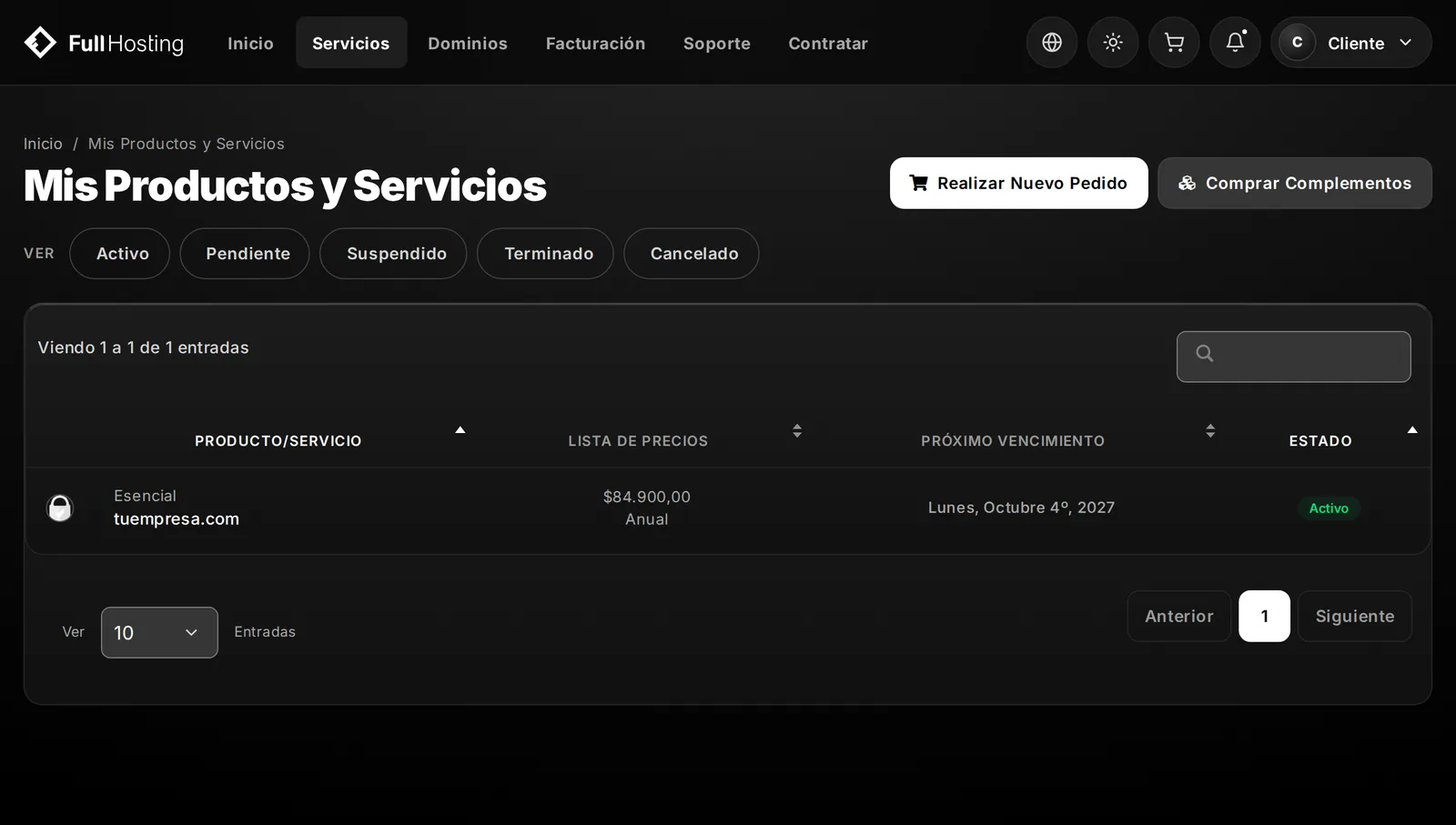The height and width of the screenshot is (825, 1456).
Task: Click Mis Productos y Servicios breadcrumb
Action: click(x=187, y=144)
